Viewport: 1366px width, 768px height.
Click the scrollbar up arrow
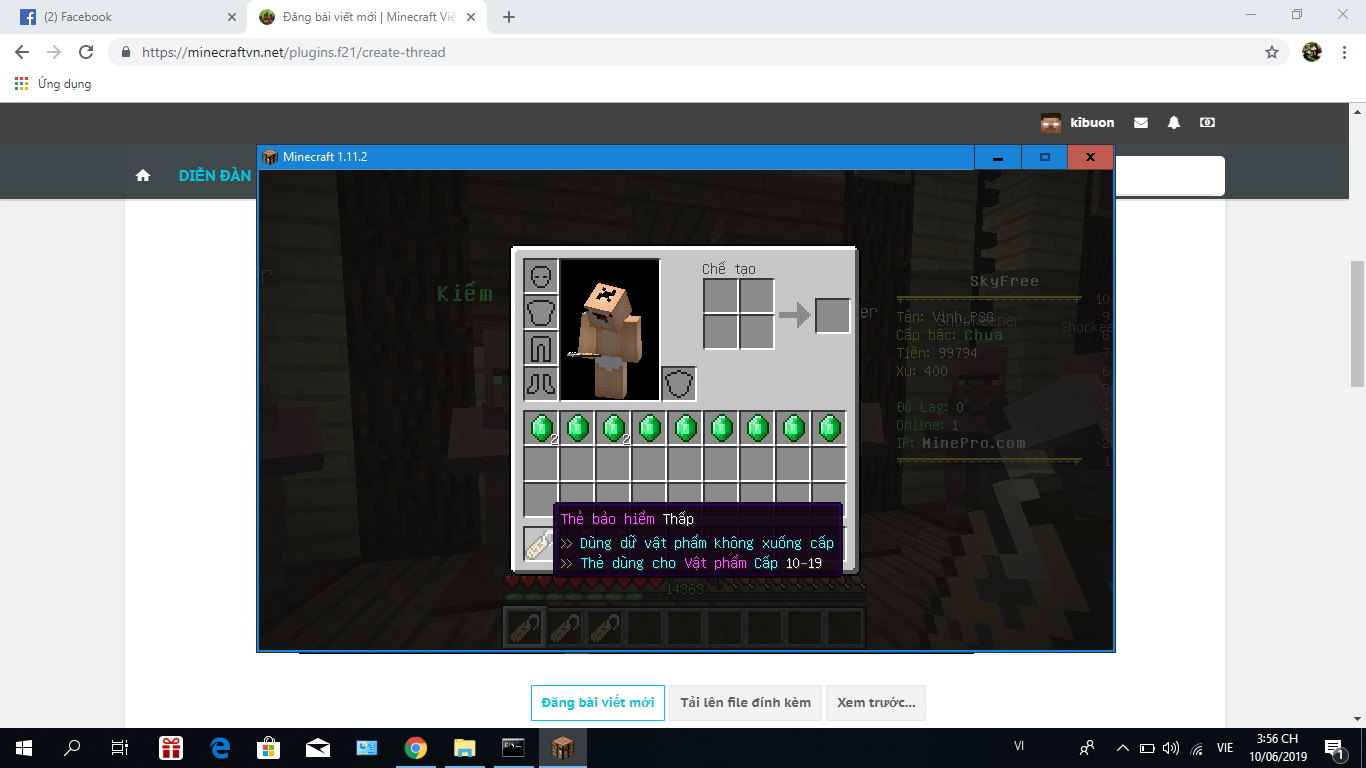pos(1357,111)
